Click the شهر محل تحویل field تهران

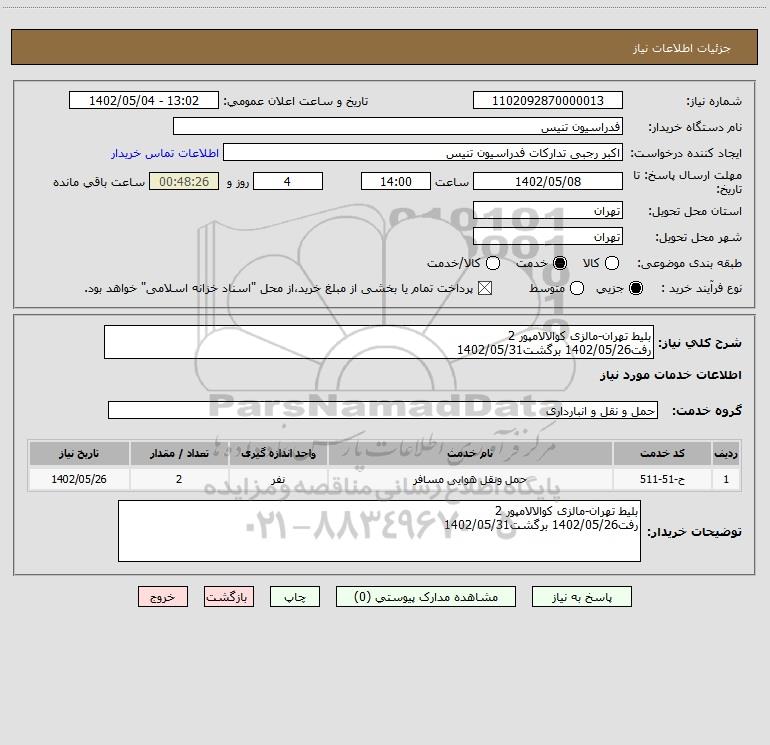(548, 236)
